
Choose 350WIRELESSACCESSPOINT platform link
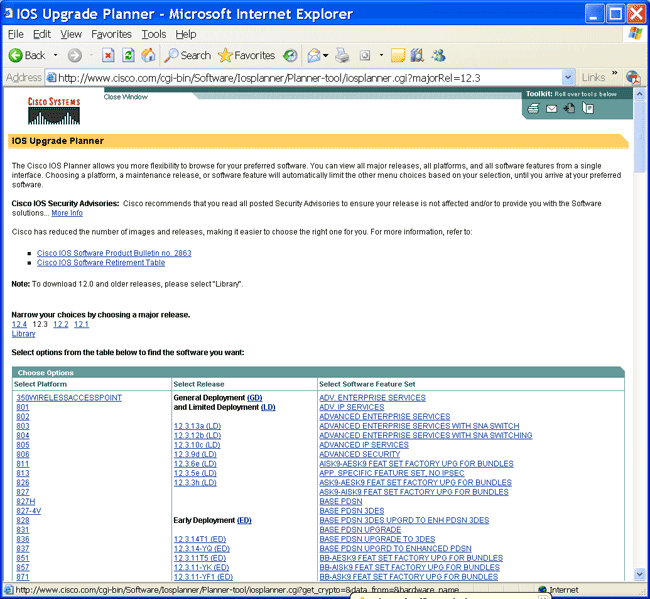(x=69, y=398)
